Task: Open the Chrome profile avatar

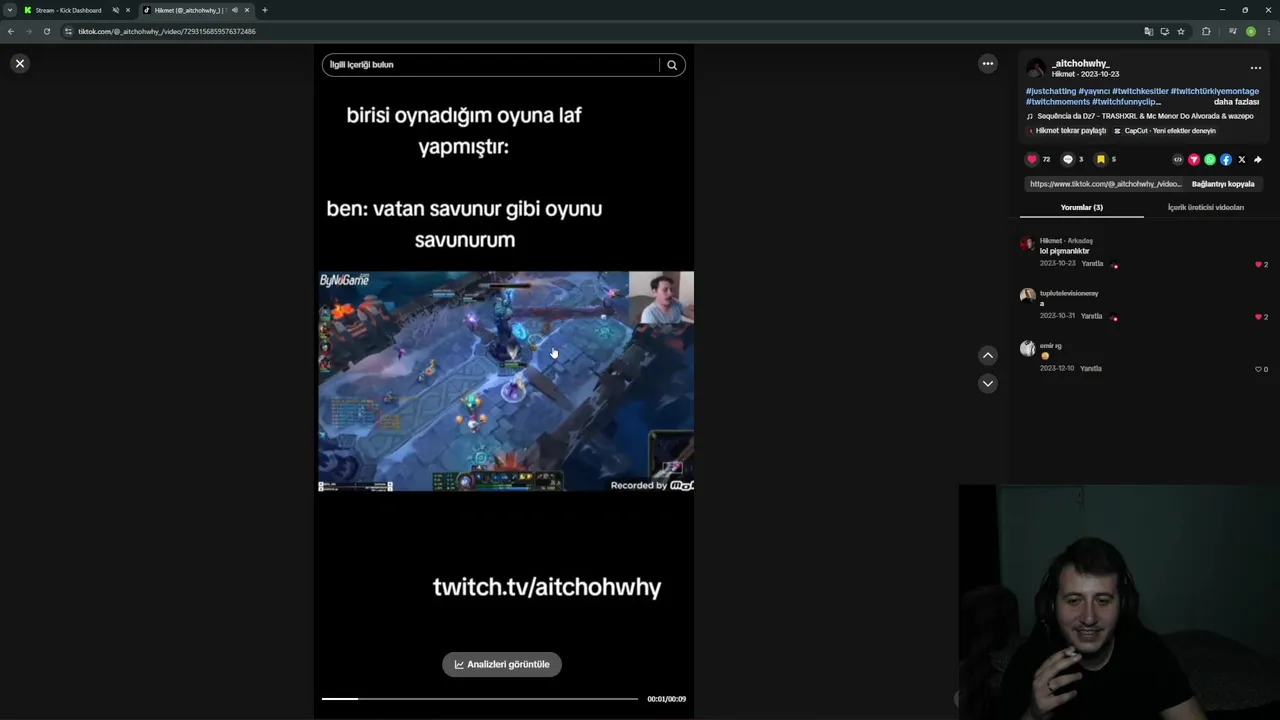Action: coord(1251,31)
